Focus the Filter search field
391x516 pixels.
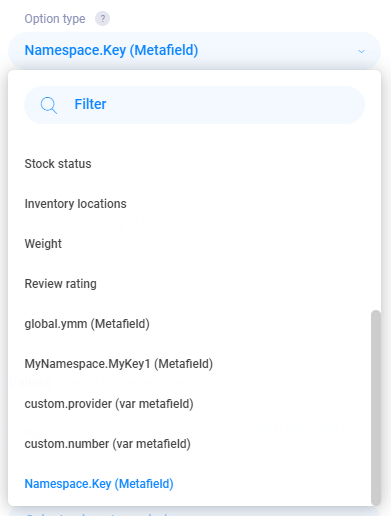tap(195, 105)
